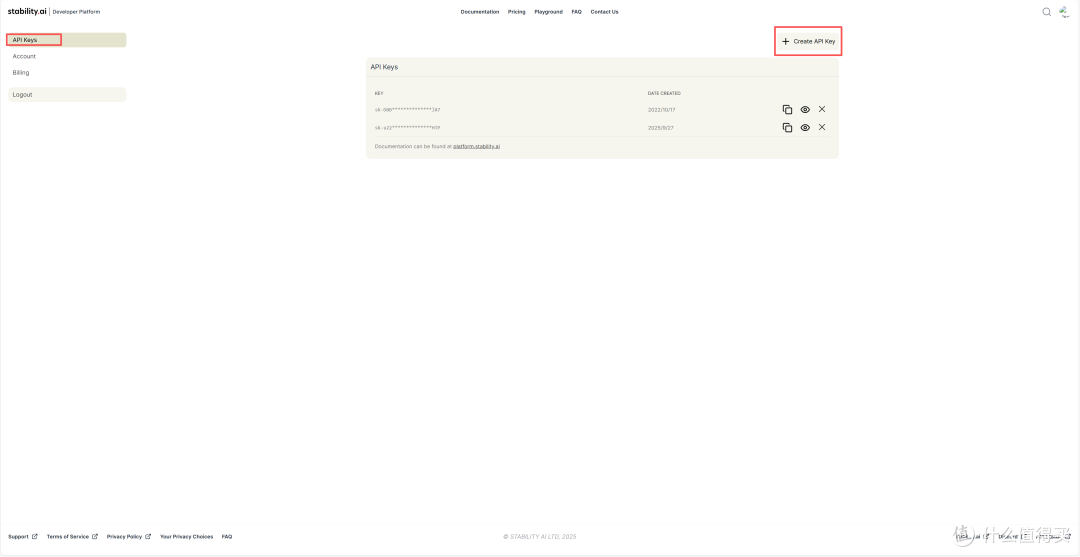This screenshot has width=1080, height=557.
Task: Open the Account sidebar section
Action: 24,56
